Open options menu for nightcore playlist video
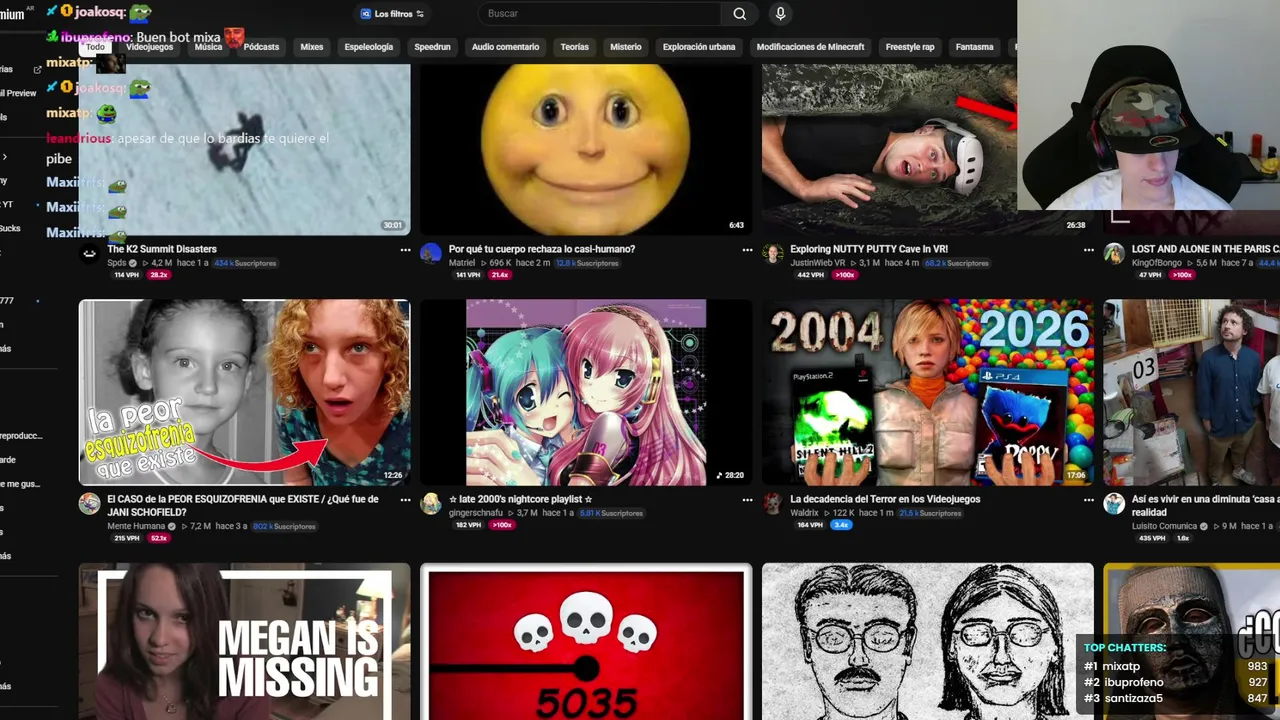 (x=747, y=500)
